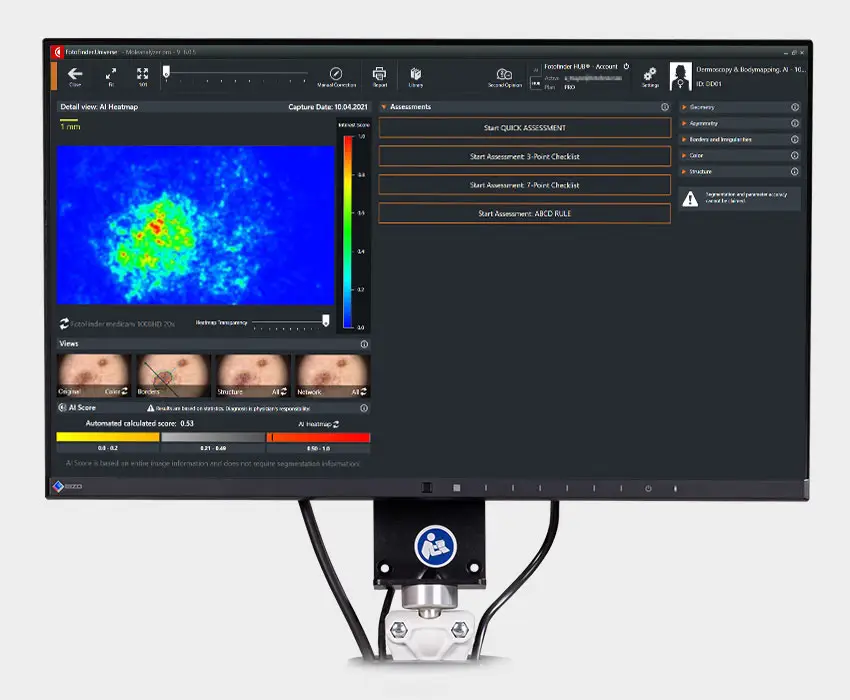
Task: Click the Report printer icon
Action: [379, 73]
